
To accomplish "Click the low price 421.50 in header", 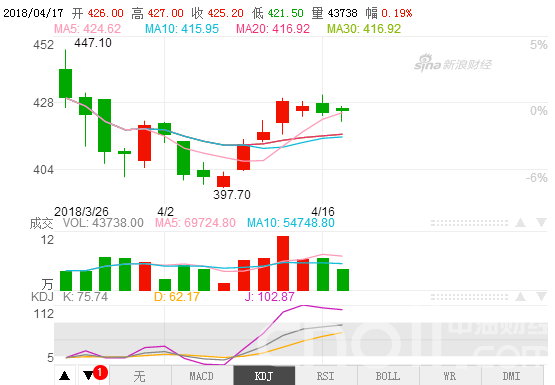I will (x=286, y=13).
